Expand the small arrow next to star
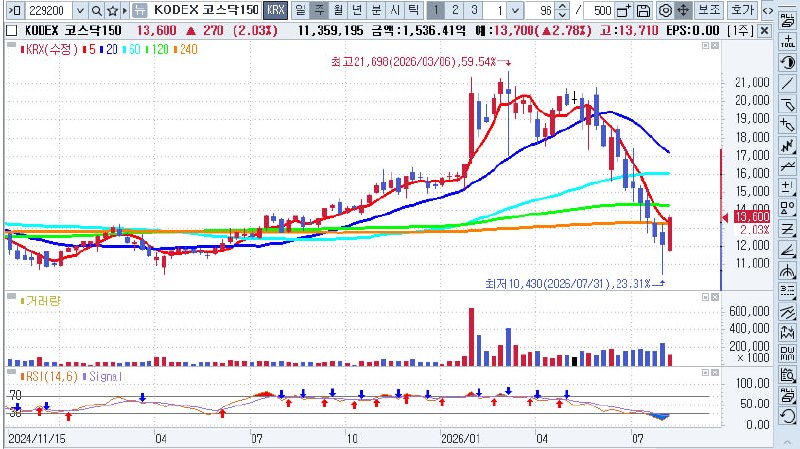Screen dimensions: 800x449 (125, 10)
